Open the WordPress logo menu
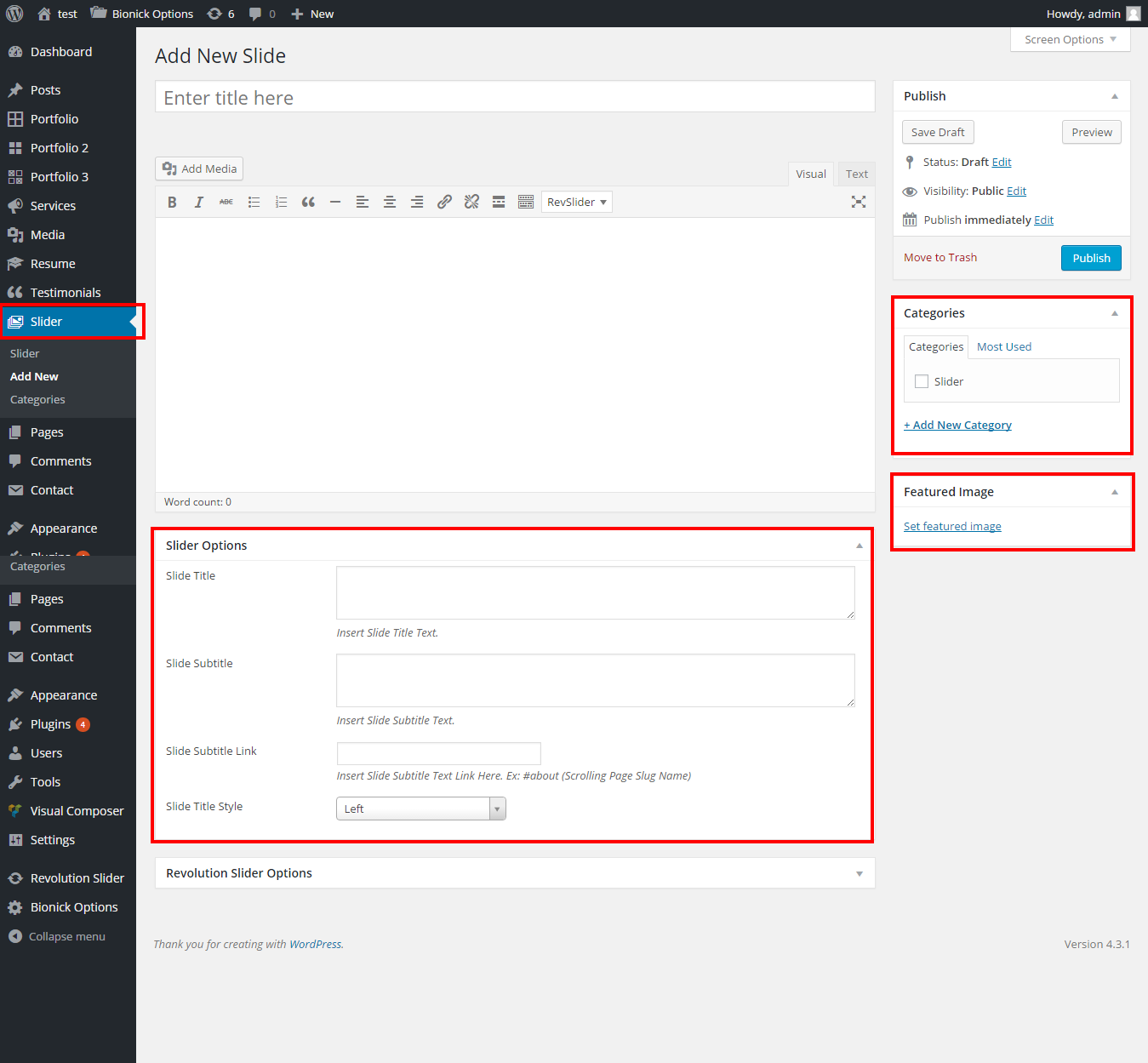Image resolution: width=1148 pixels, height=1063 pixels. pos(14,14)
